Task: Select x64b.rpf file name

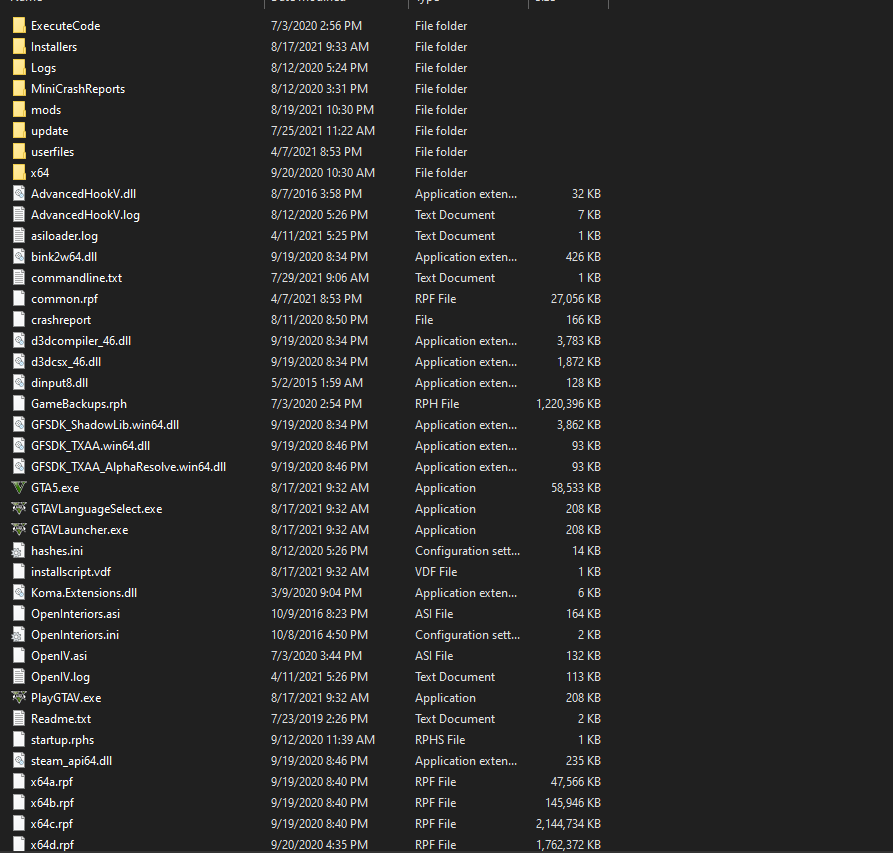Action: coord(52,803)
